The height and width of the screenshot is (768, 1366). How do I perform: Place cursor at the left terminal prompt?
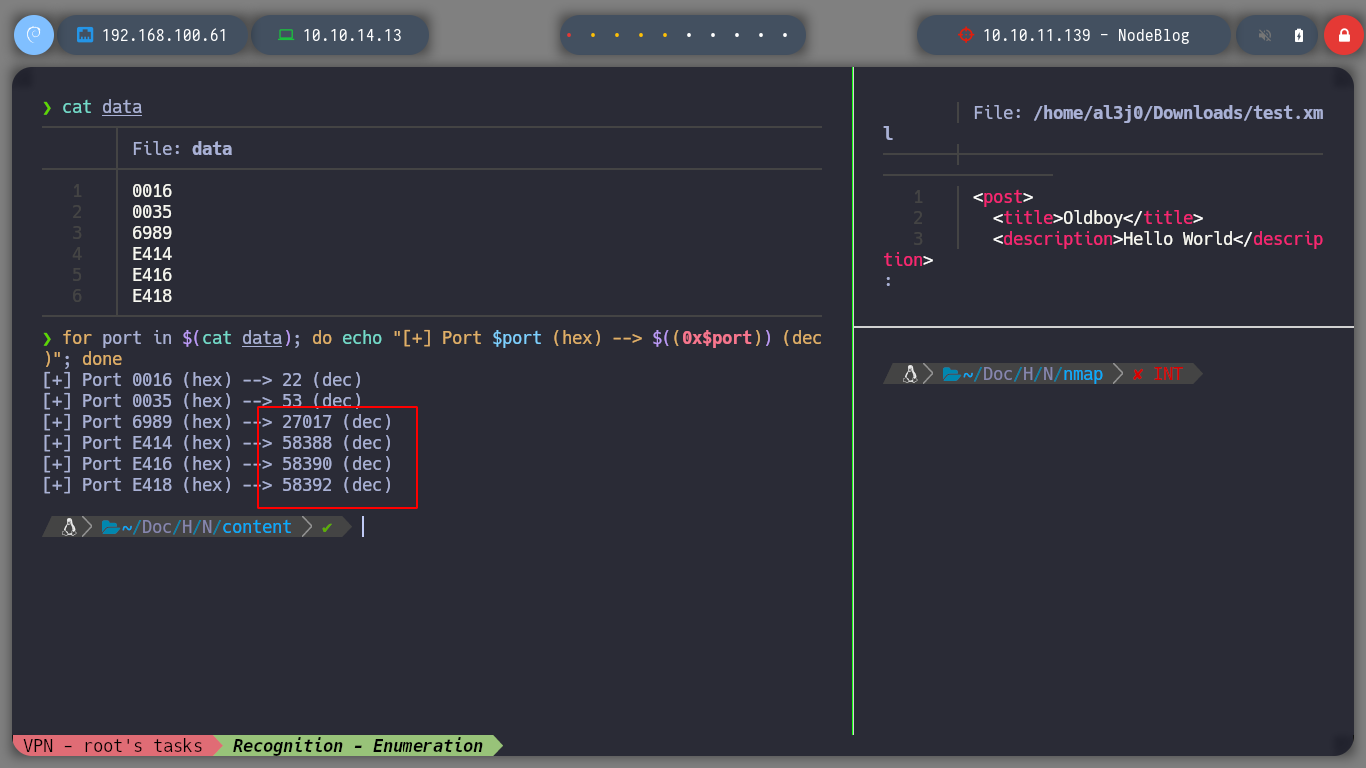363,527
